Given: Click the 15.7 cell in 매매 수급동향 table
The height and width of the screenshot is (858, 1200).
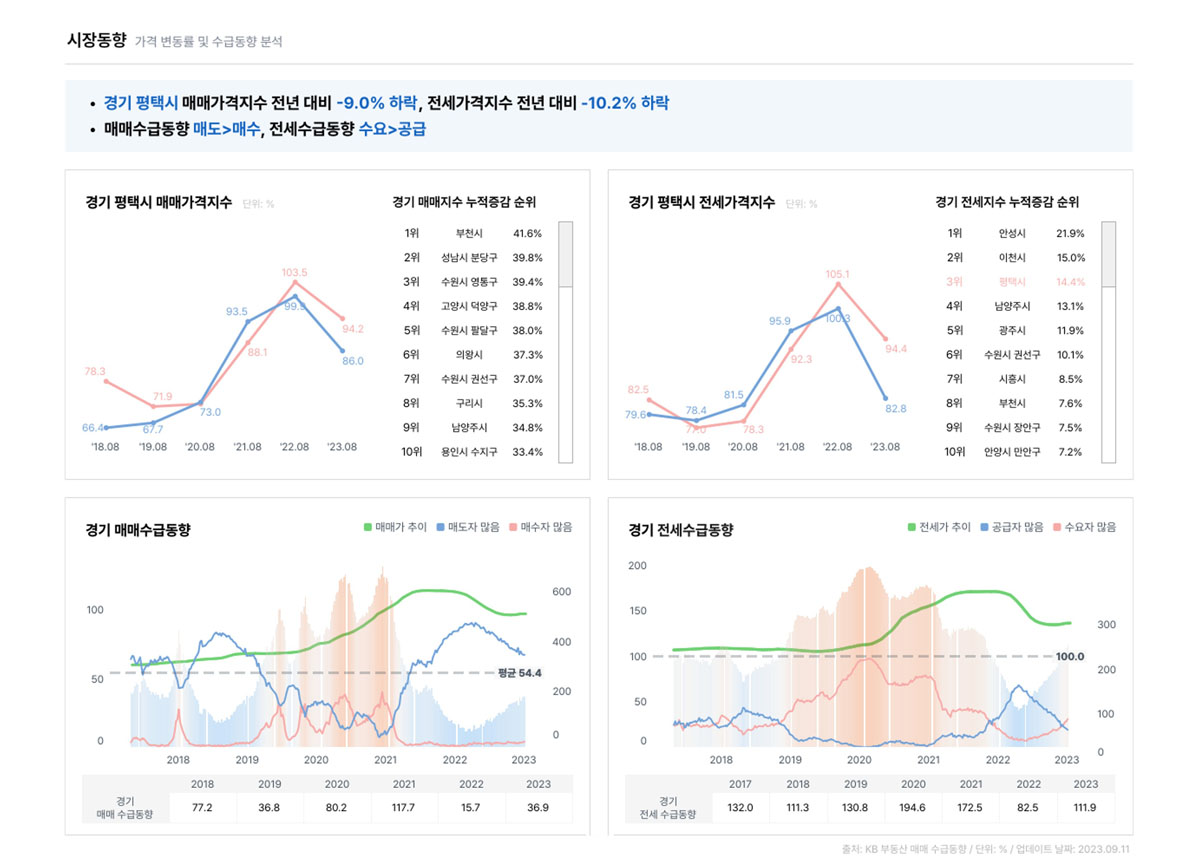Looking at the screenshot, I should pos(472,807).
